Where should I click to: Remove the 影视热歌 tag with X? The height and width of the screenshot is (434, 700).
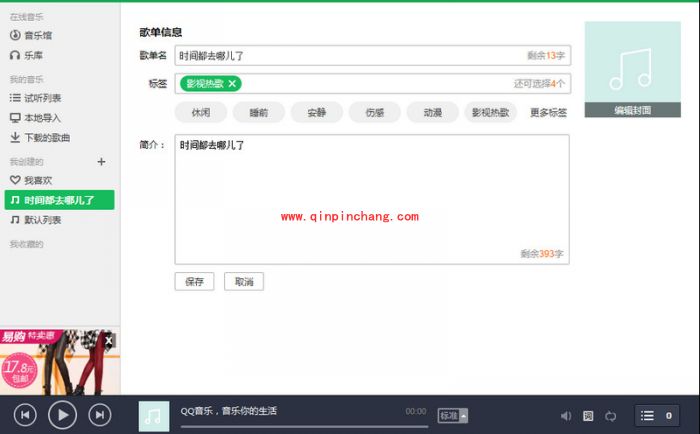point(232,83)
